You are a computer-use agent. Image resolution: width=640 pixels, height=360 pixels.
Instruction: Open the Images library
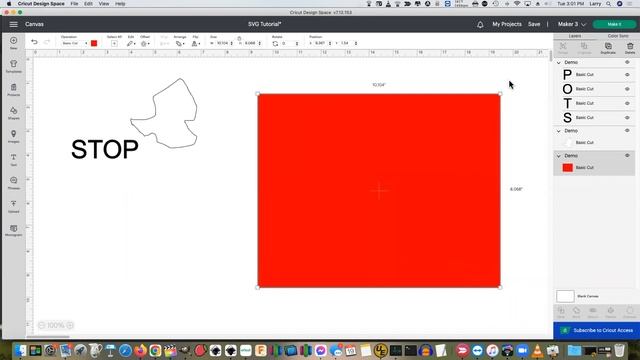click(x=13, y=136)
